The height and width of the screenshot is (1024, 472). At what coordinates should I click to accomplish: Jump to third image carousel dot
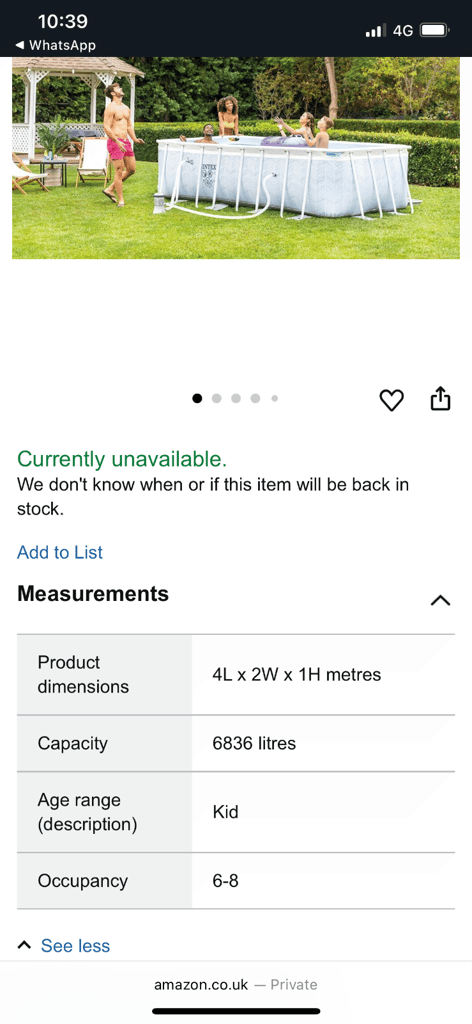coord(236,398)
